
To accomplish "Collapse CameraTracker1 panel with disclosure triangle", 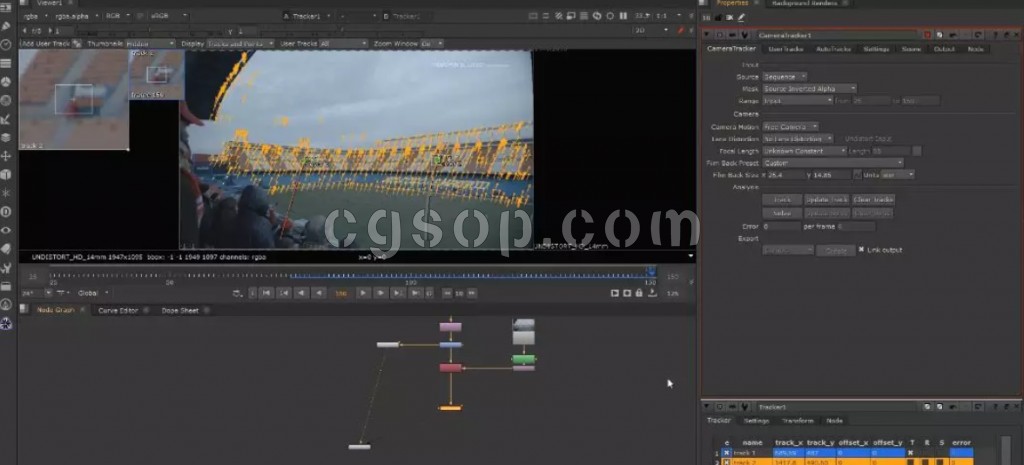I will click(707, 35).
